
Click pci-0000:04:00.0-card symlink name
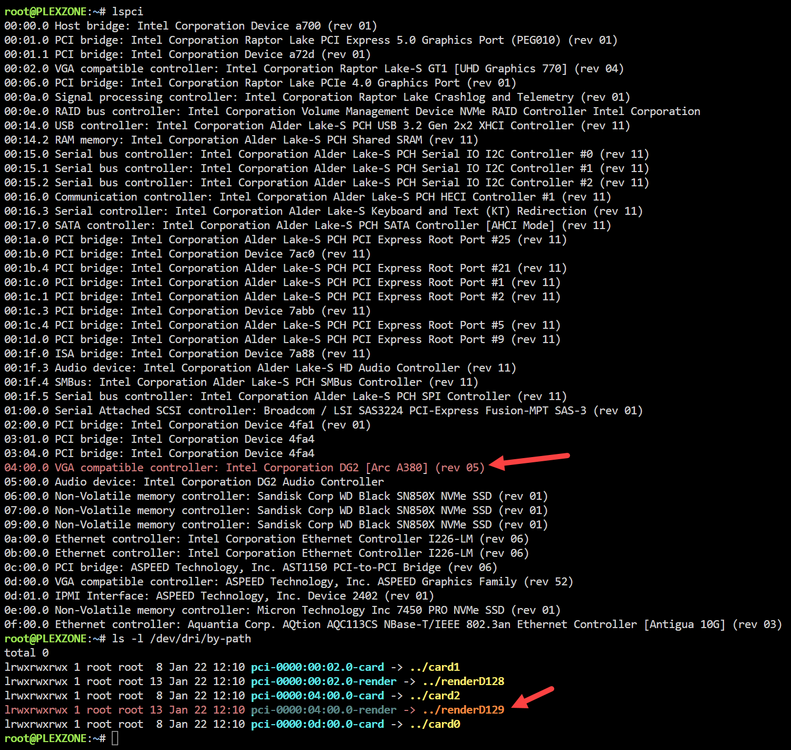318,696
